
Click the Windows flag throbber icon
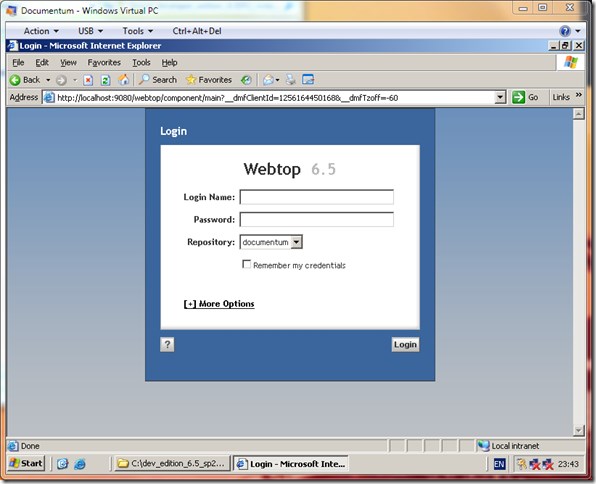[571, 62]
